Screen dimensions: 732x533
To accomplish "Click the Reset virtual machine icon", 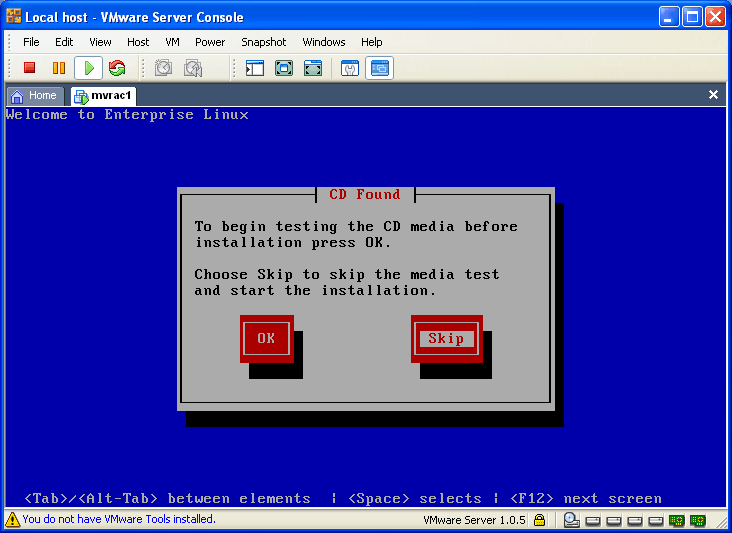I will (x=117, y=68).
